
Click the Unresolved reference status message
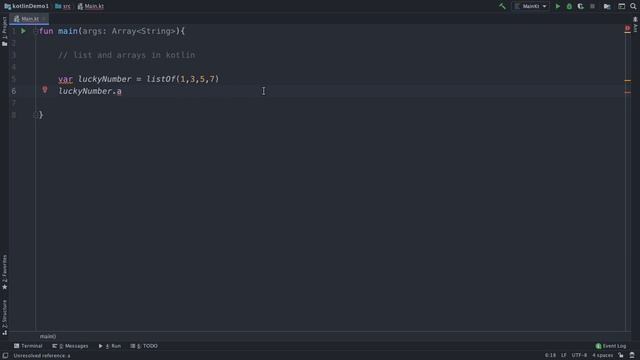42,356
